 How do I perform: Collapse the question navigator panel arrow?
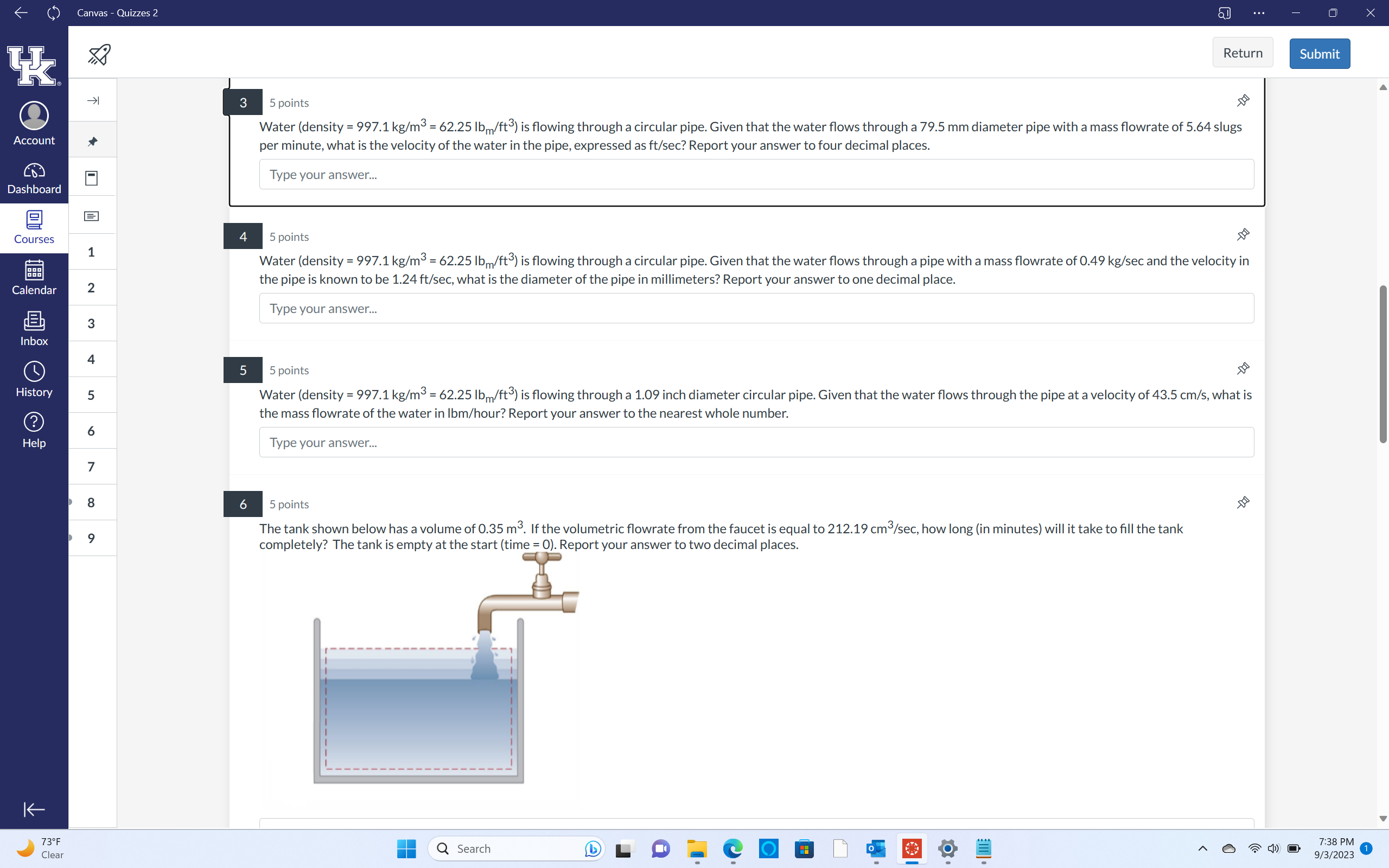point(92,101)
